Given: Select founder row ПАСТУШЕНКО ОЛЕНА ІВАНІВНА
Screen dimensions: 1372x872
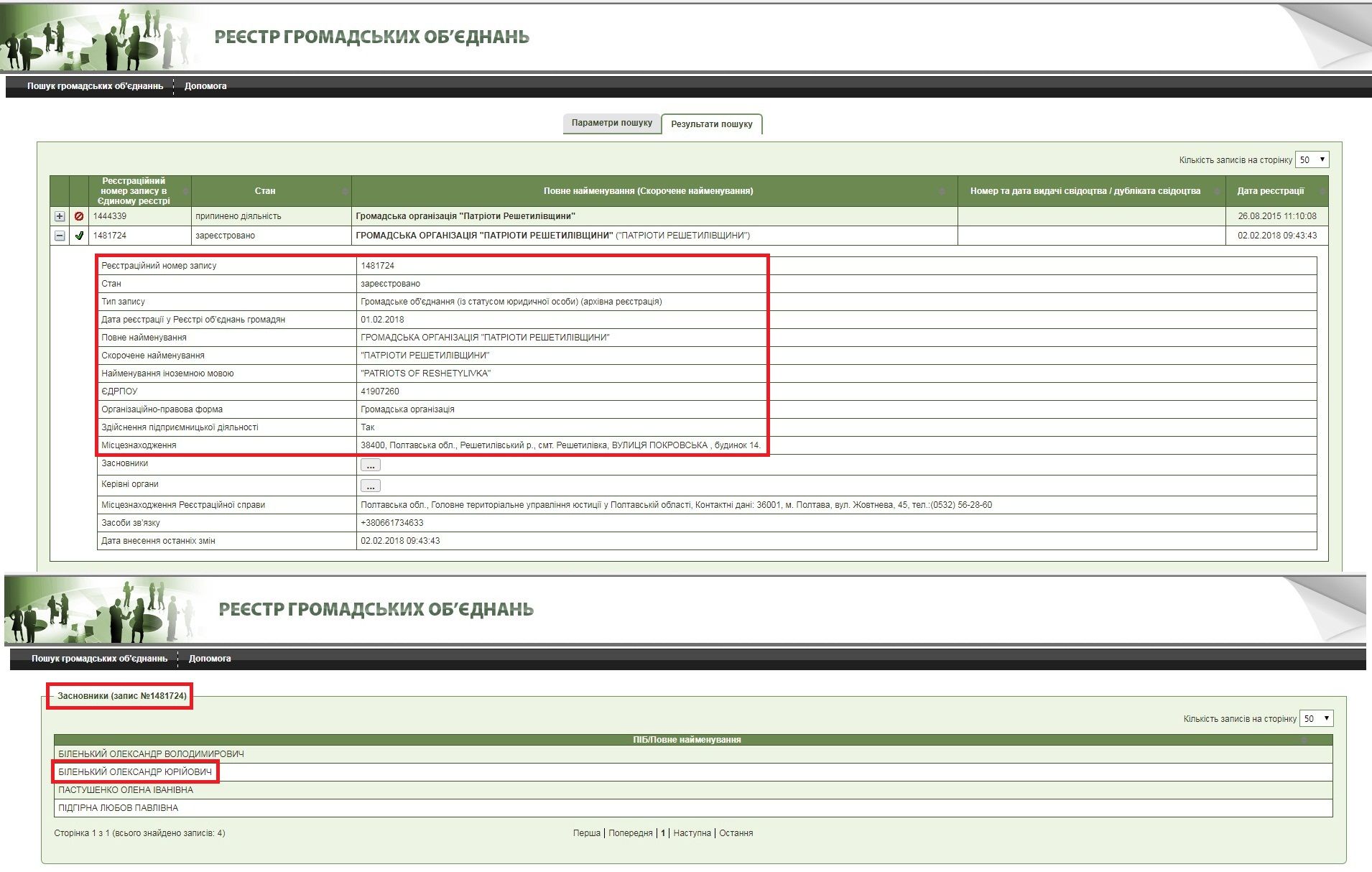Looking at the screenshot, I should (126, 790).
